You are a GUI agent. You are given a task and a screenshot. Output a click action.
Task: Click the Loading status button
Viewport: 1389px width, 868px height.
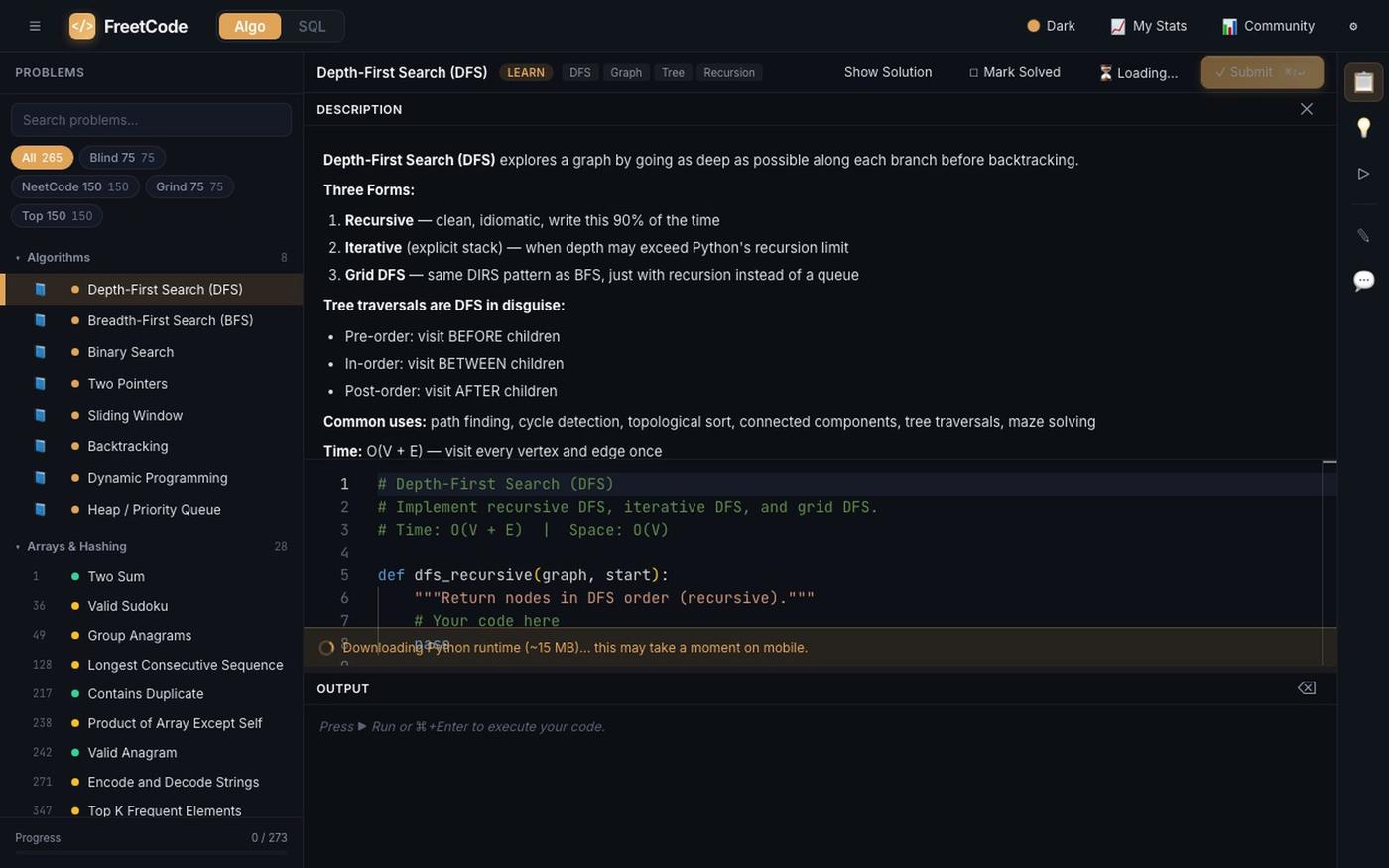coord(1138,72)
